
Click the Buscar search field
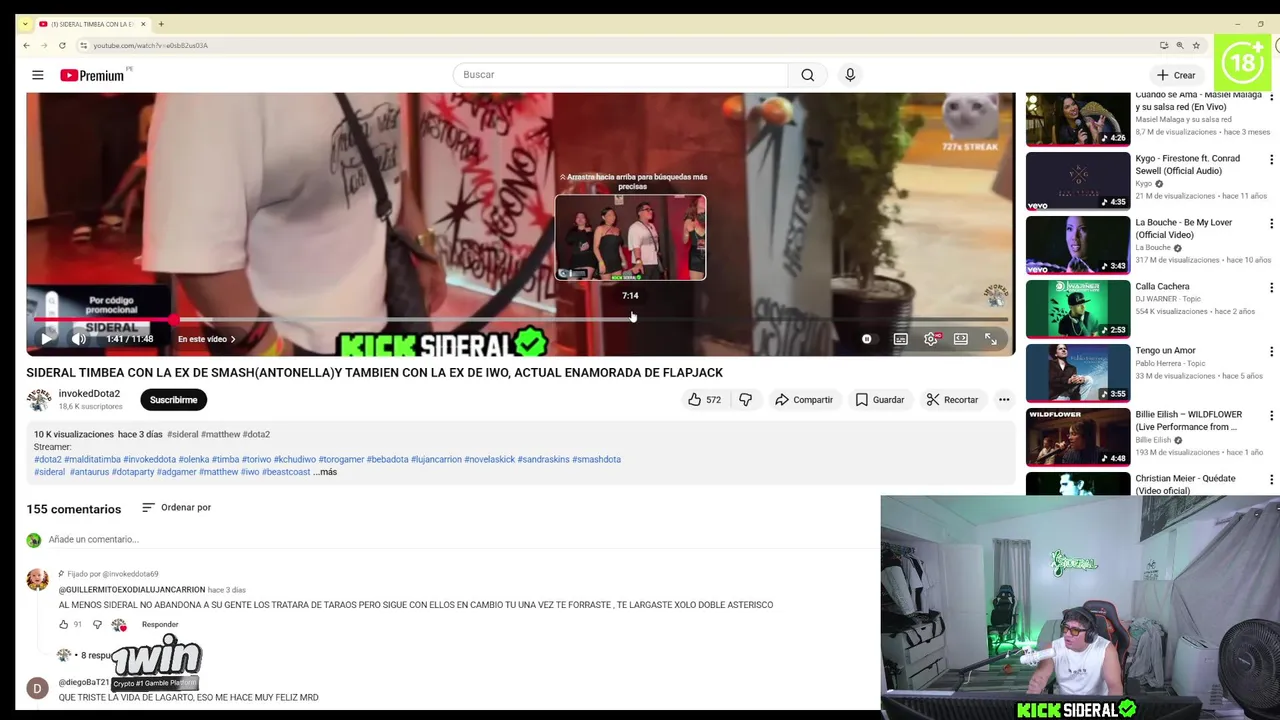[x=620, y=75]
